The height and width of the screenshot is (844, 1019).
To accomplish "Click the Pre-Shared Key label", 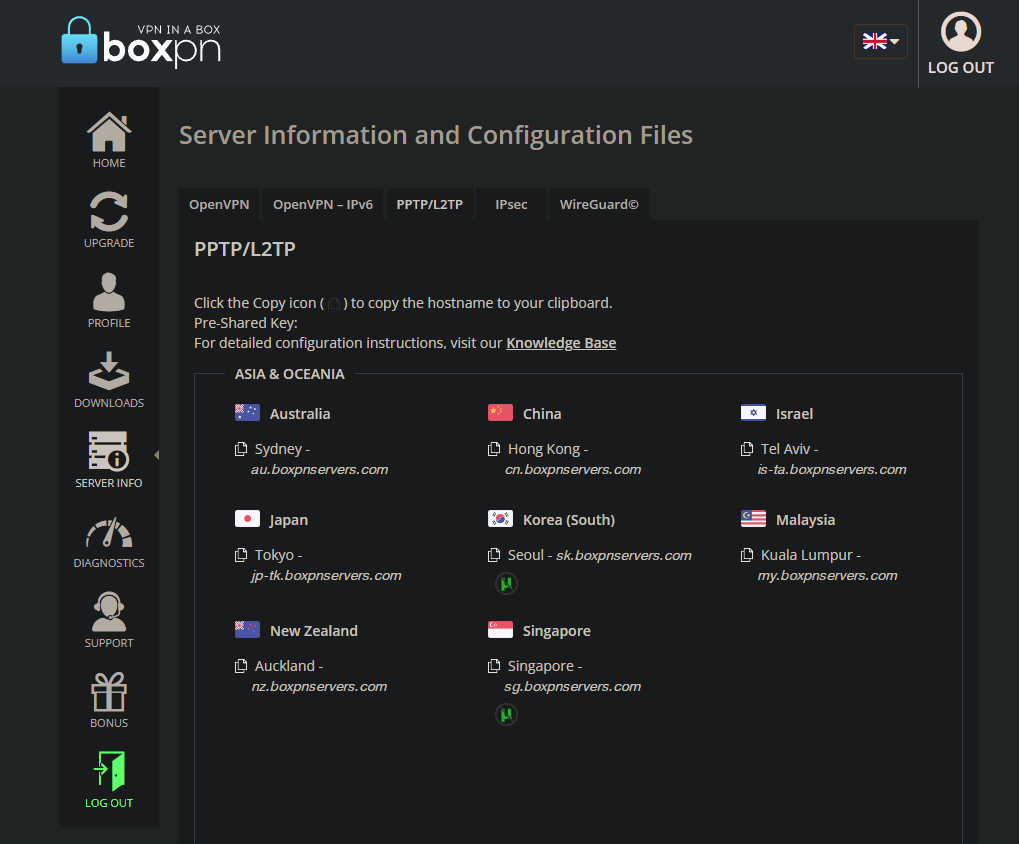I will click(x=246, y=322).
